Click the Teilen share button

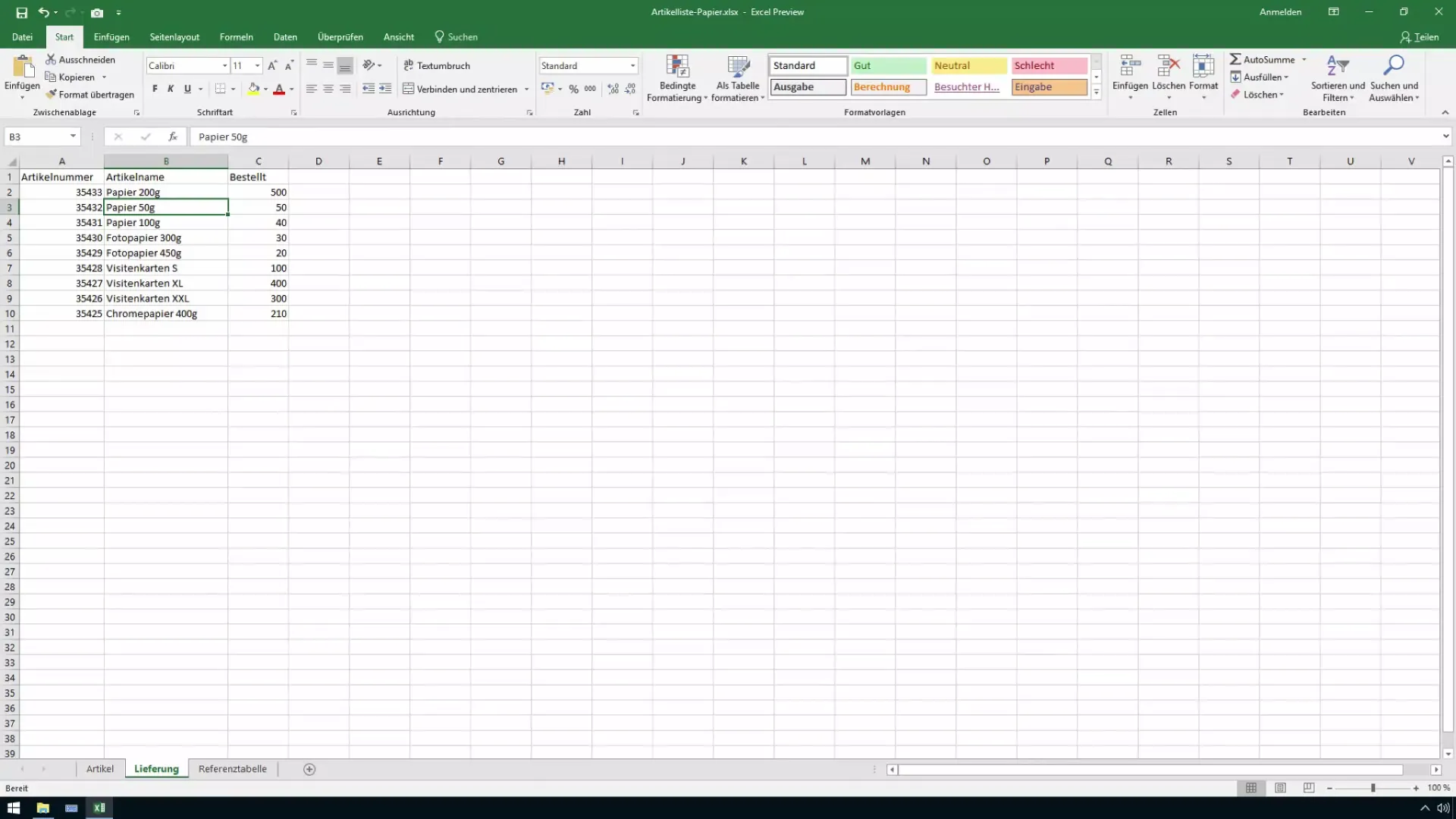tap(1420, 36)
